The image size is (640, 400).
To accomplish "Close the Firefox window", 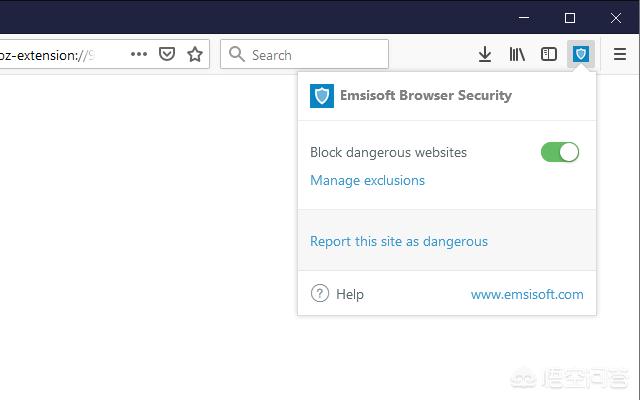I will click(616, 18).
